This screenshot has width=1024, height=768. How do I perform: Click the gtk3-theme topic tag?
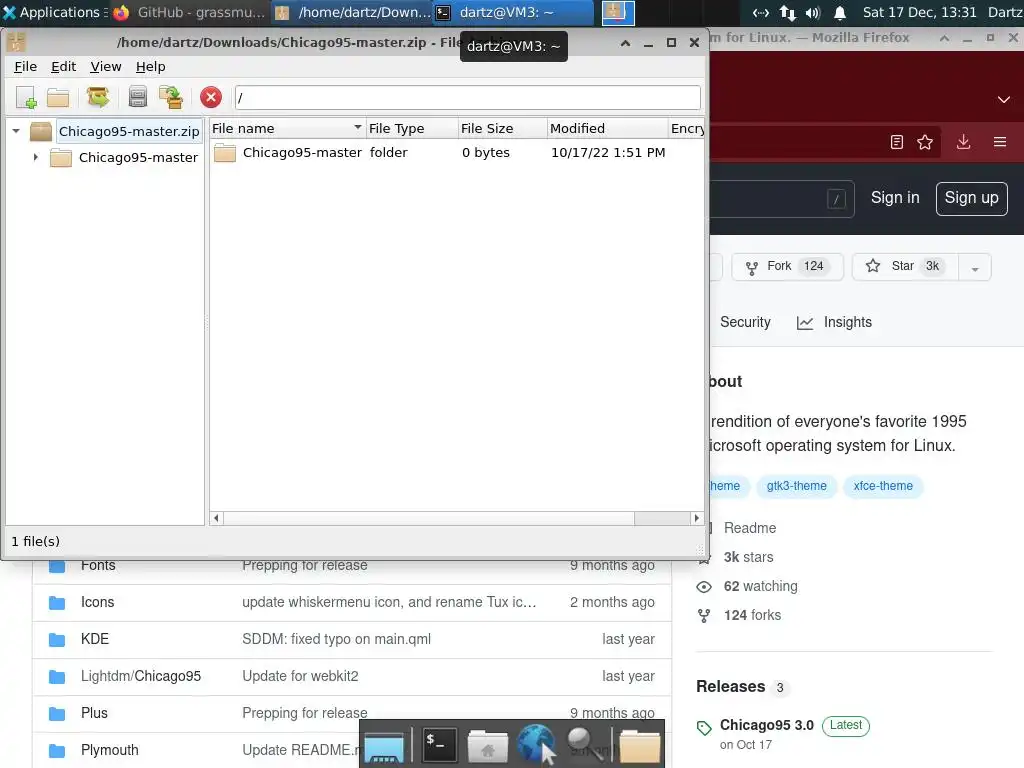(796, 486)
